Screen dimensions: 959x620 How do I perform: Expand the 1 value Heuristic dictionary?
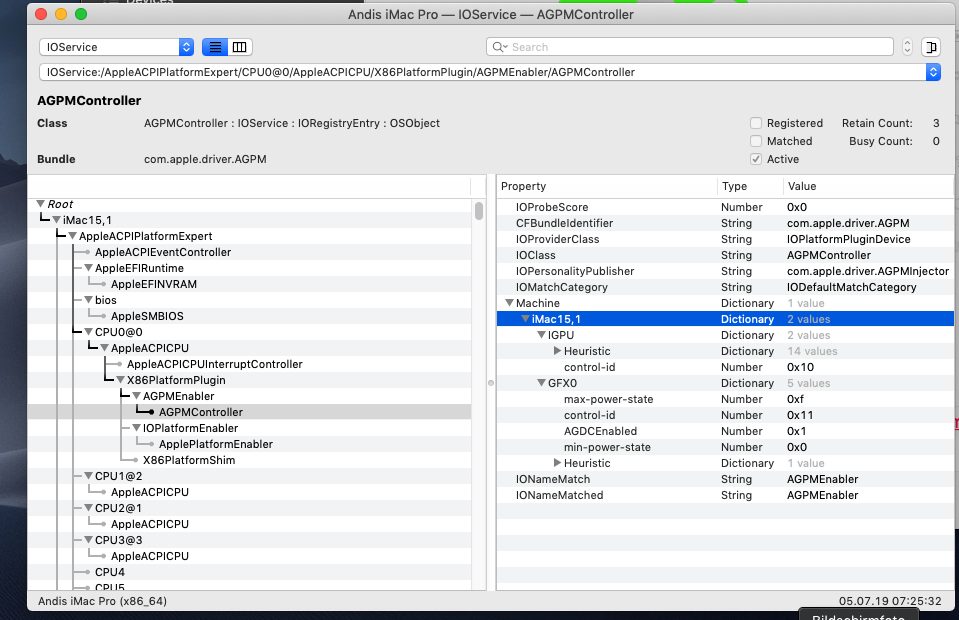[557, 463]
